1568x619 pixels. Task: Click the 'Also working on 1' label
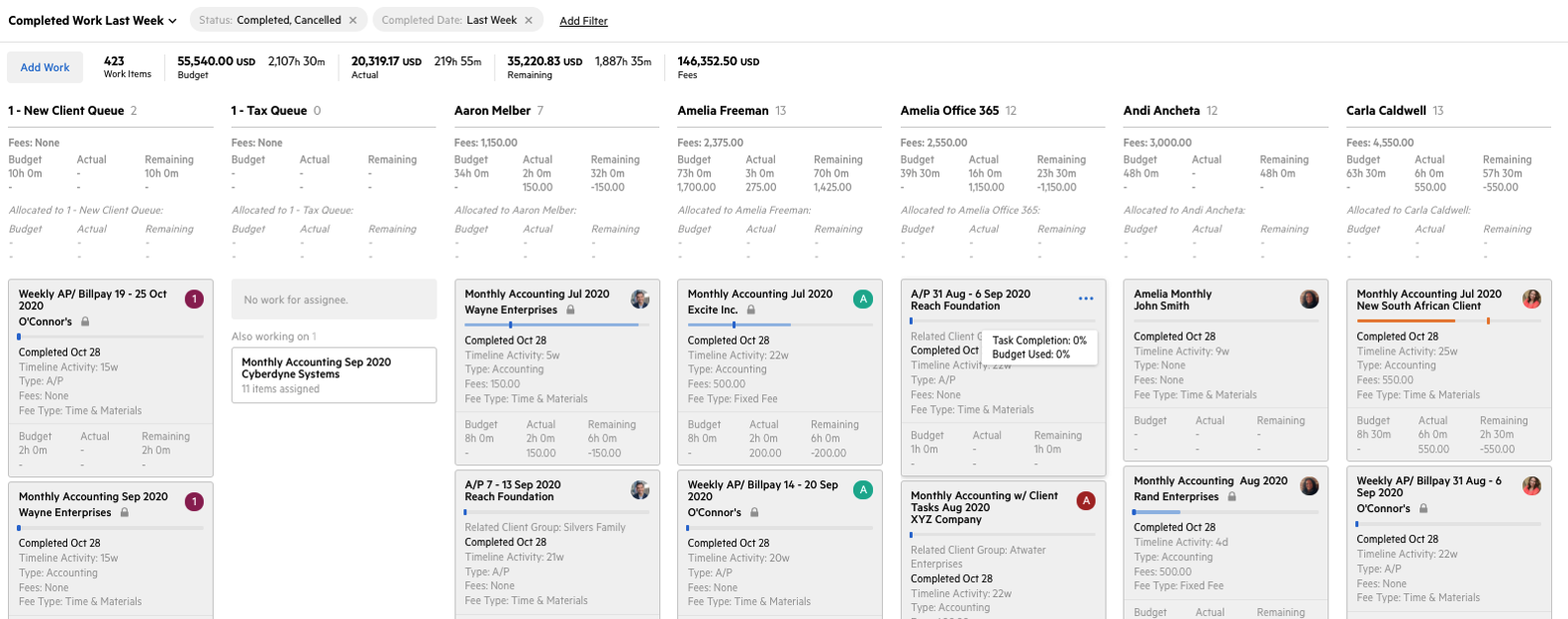[274, 337]
